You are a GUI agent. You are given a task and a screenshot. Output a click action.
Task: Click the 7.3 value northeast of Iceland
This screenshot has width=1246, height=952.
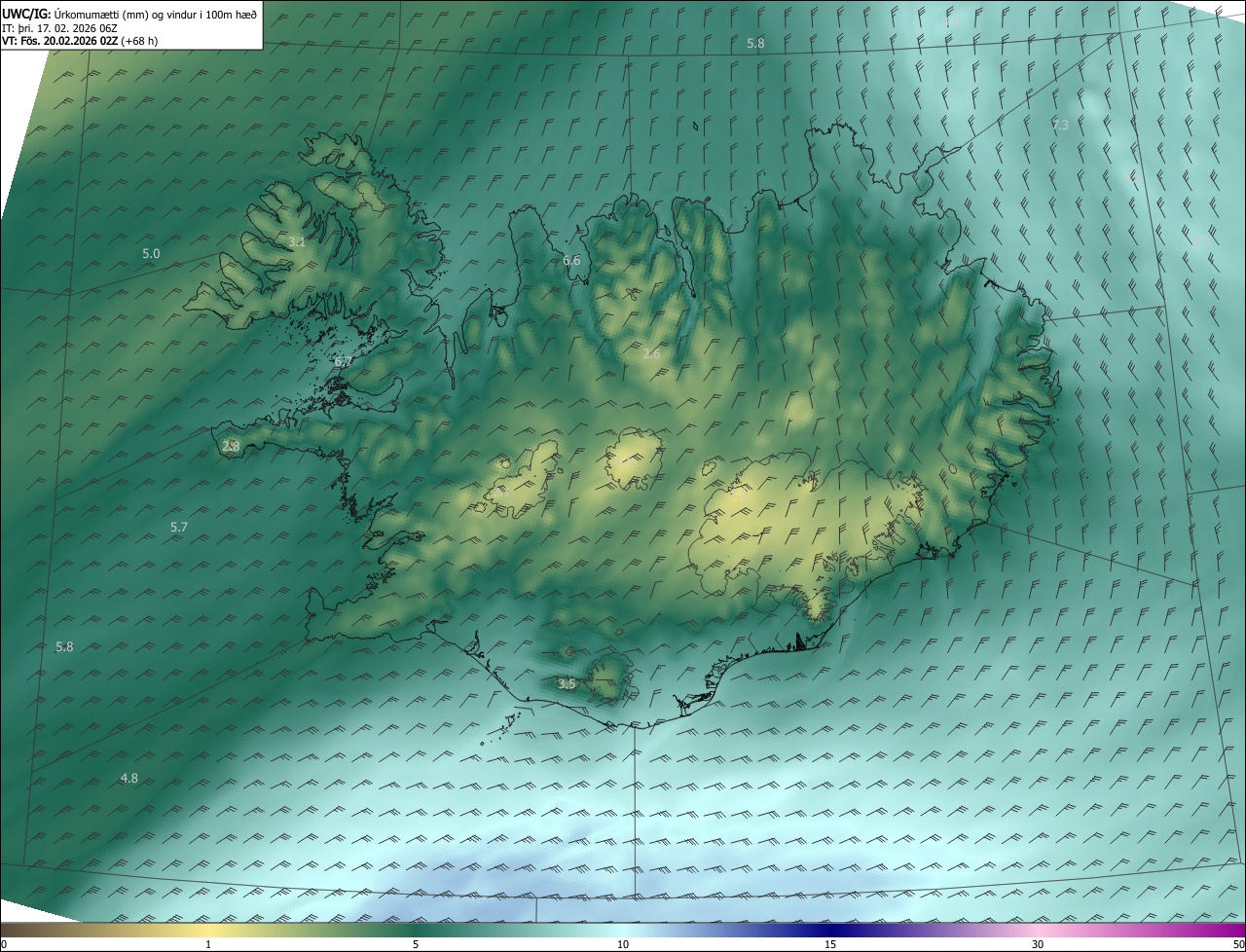click(x=1060, y=125)
